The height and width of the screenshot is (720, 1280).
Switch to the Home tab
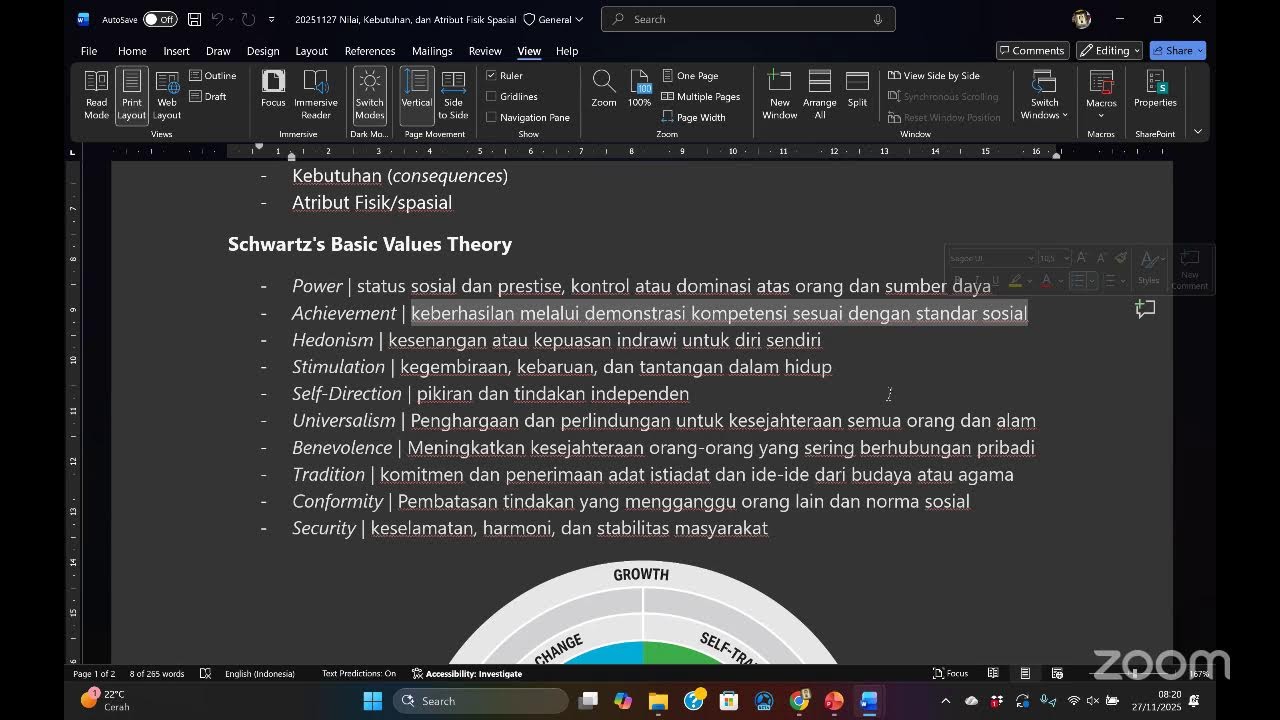[x=132, y=51]
